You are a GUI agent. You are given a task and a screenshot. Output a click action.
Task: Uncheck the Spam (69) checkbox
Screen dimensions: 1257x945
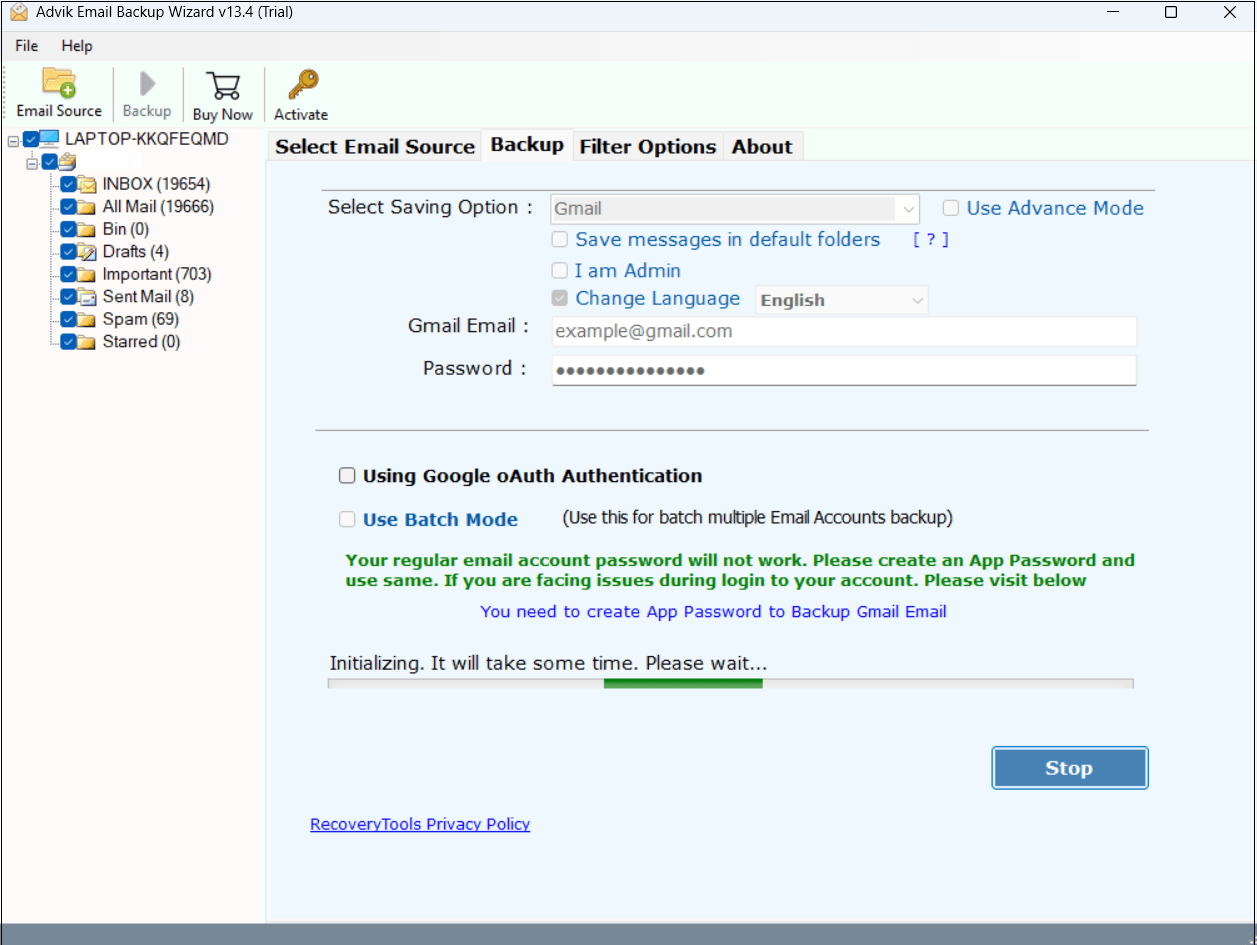pyautogui.click(x=68, y=319)
